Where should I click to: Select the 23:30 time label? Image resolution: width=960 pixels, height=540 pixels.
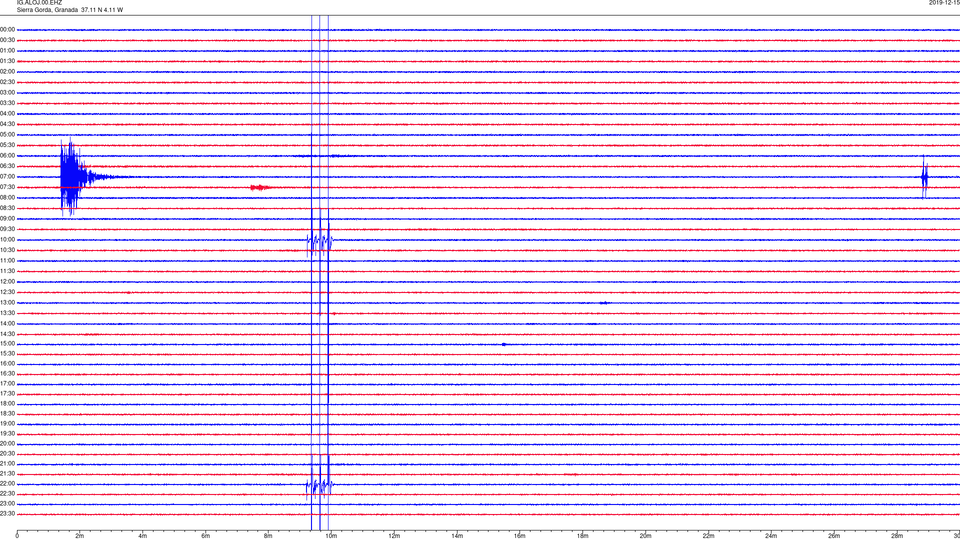click(x=7, y=514)
